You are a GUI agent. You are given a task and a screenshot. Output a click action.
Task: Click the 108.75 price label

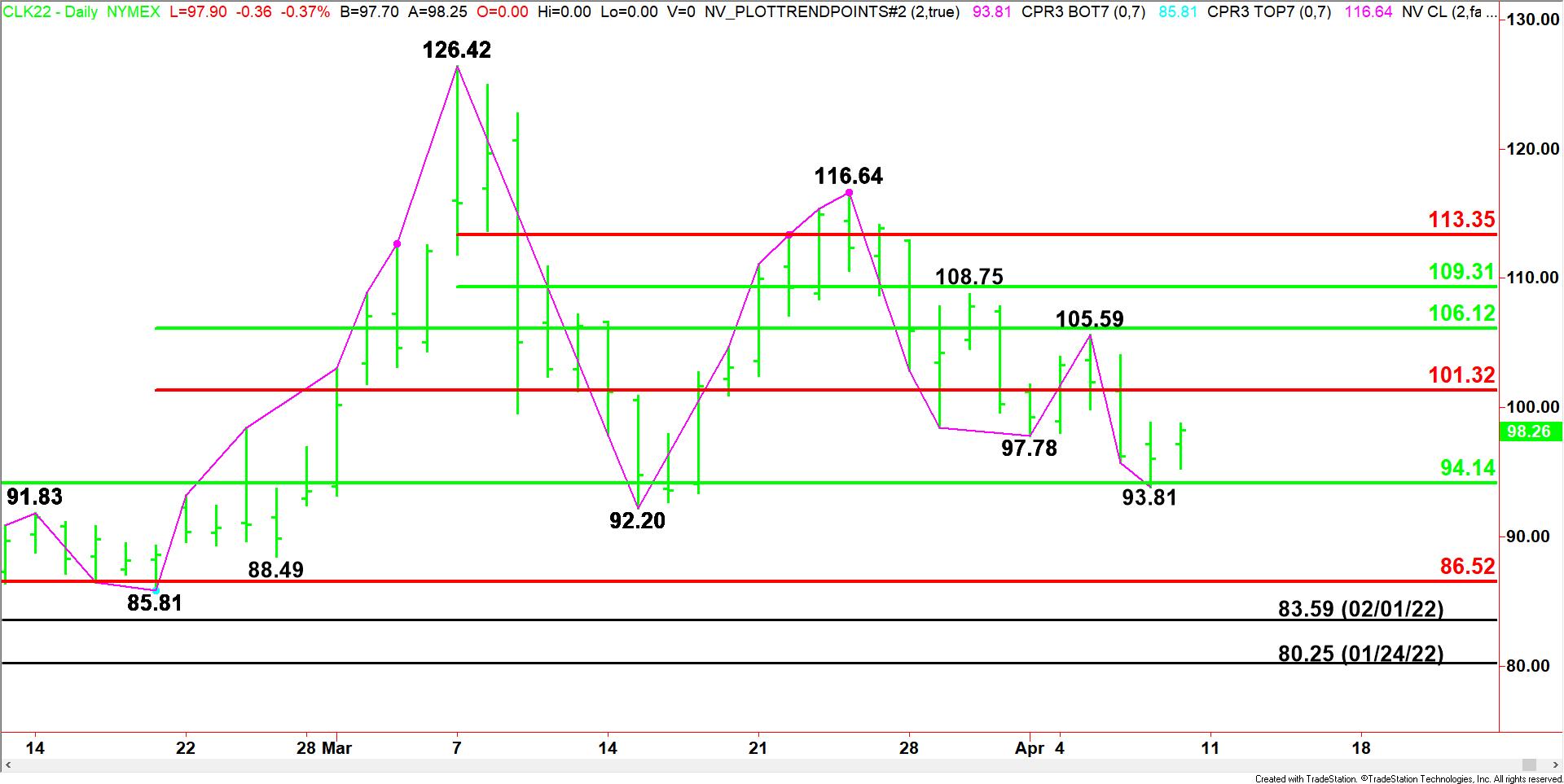pos(969,277)
